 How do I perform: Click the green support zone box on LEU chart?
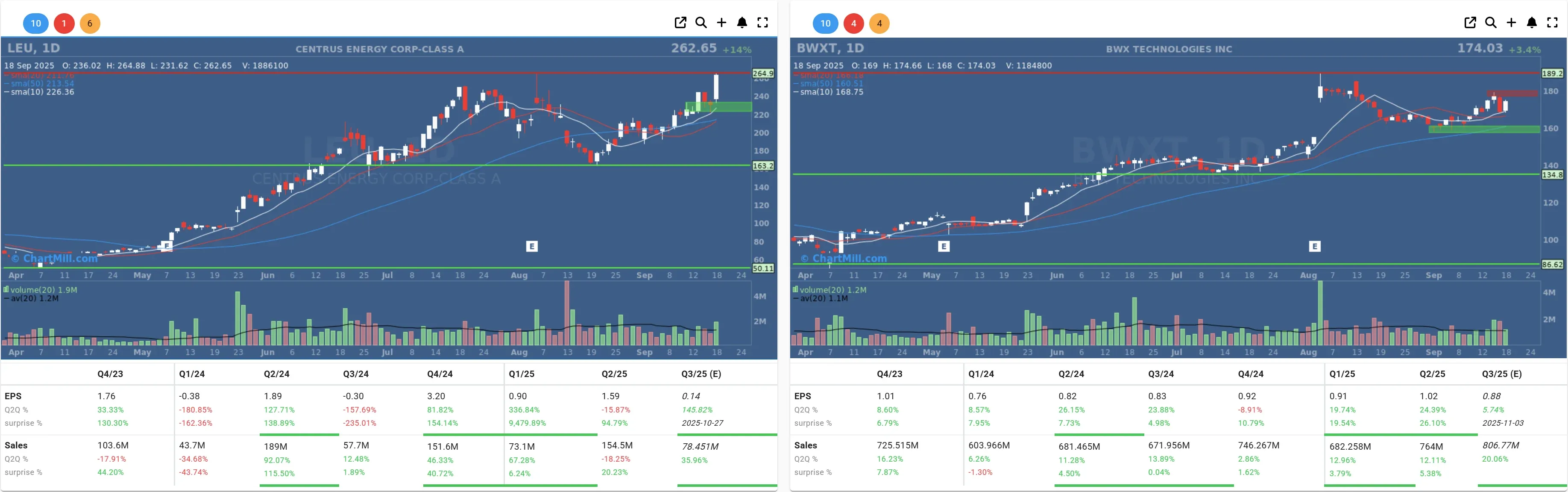pos(719,106)
